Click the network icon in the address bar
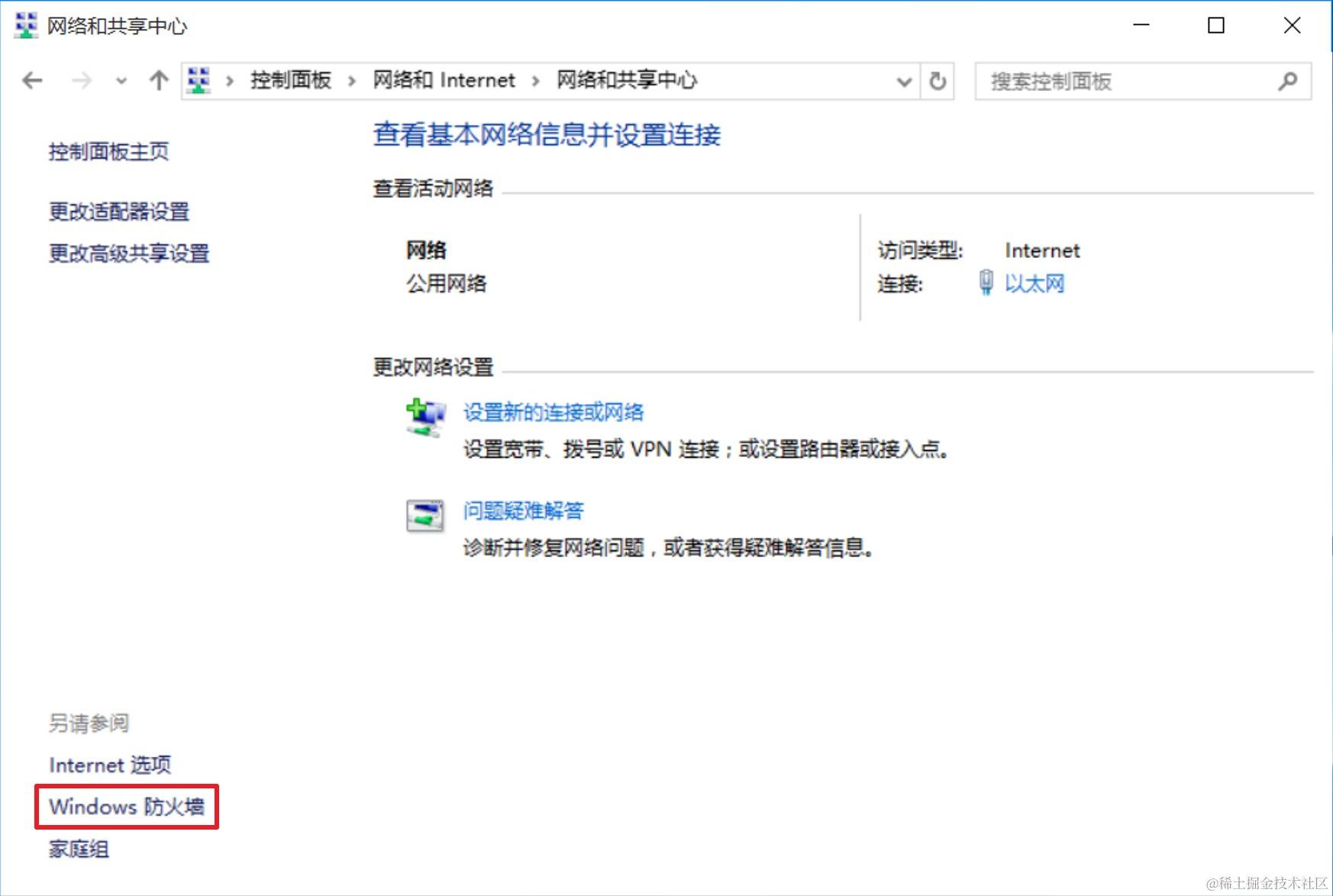 [x=198, y=80]
